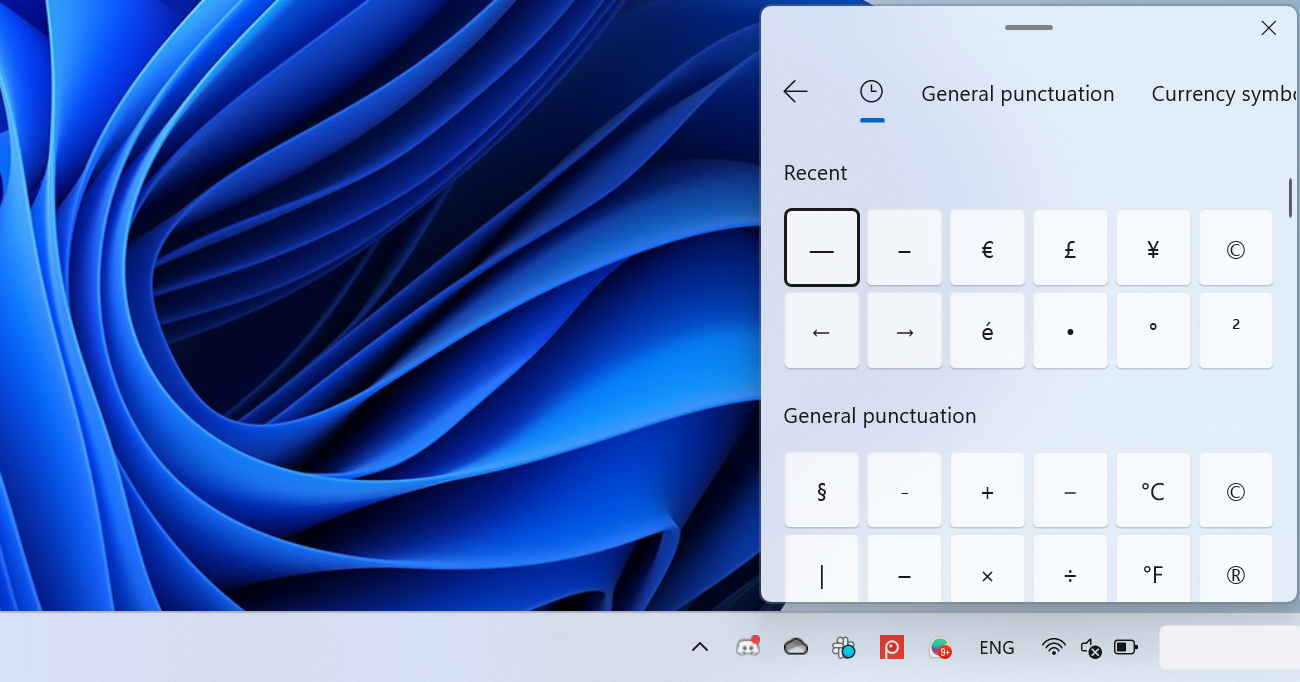Click the muted volume speaker icon

click(x=1091, y=648)
